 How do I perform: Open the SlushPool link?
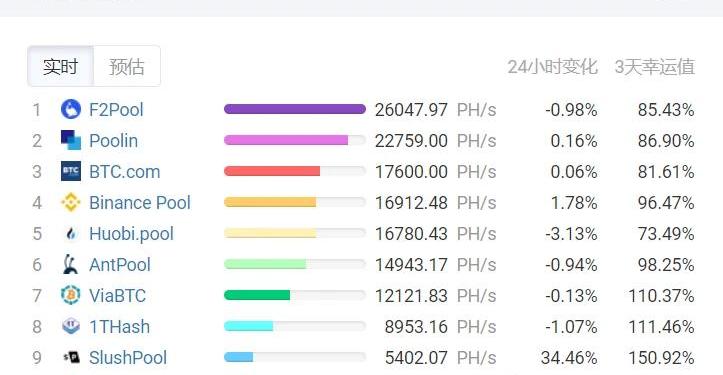[x=128, y=357]
